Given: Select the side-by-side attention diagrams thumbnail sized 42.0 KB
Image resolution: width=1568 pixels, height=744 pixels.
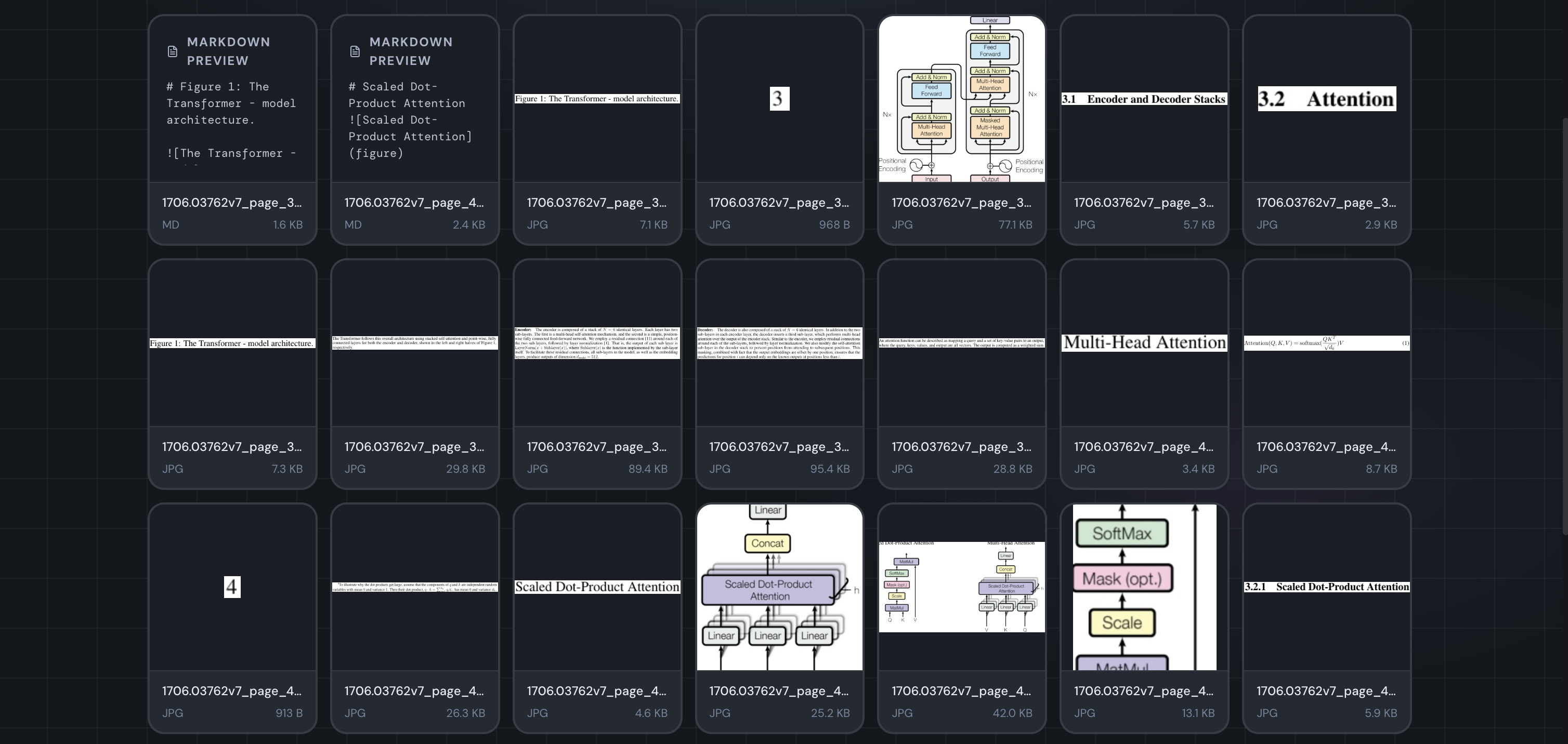Looking at the screenshot, I should click(962, 587).
